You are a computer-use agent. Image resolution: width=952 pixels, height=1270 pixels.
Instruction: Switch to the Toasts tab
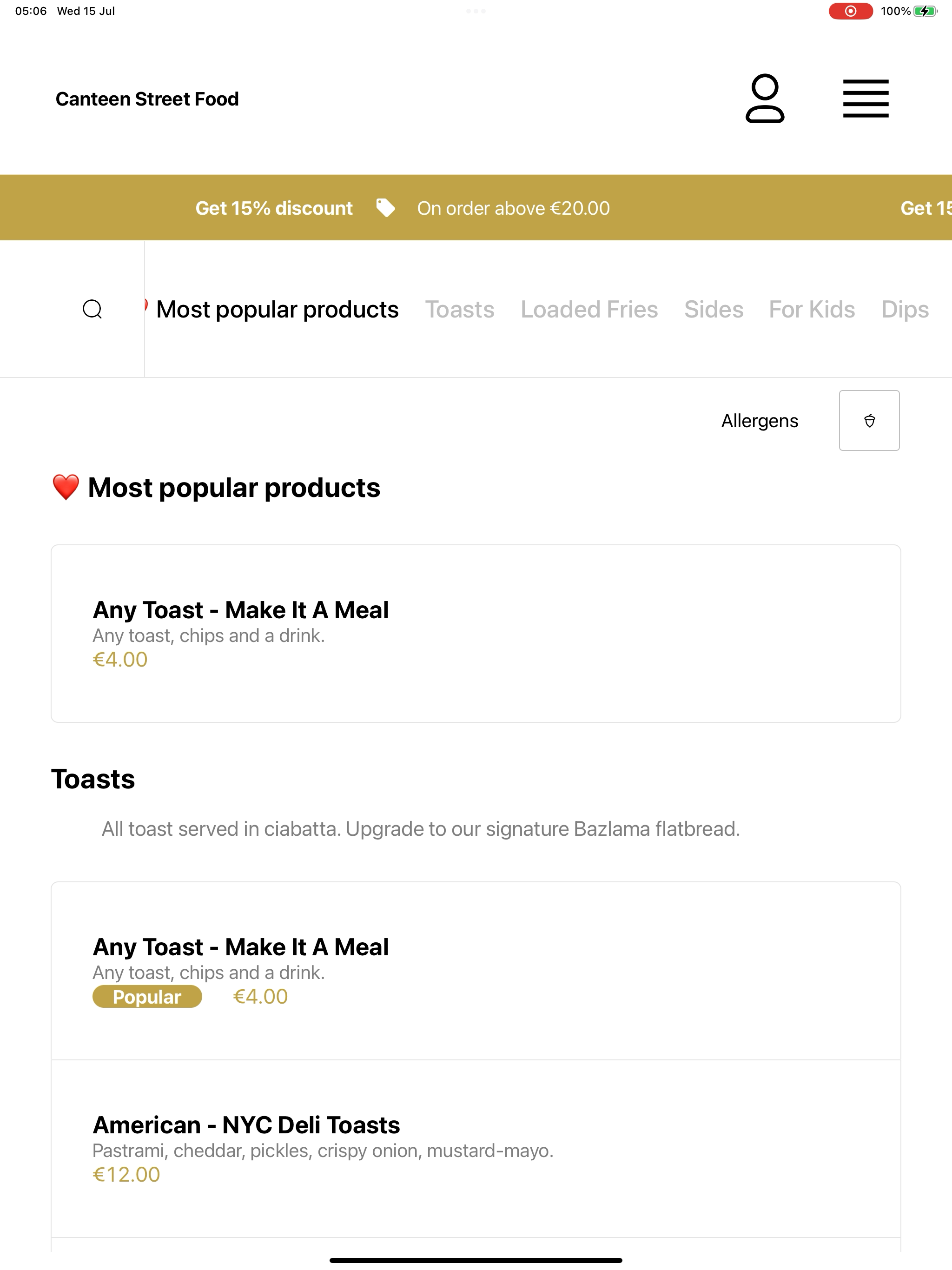tap(459, 309)
